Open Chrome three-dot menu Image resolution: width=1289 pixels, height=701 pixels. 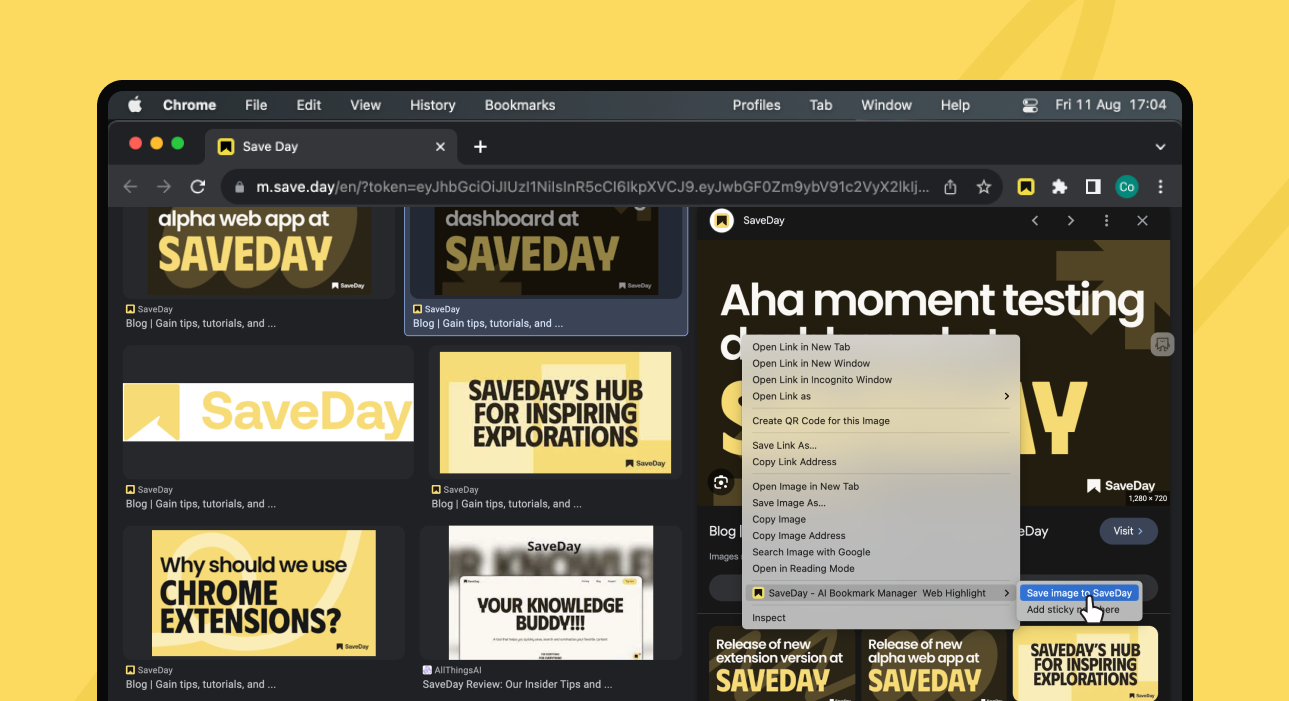[x=1160, y=187]
